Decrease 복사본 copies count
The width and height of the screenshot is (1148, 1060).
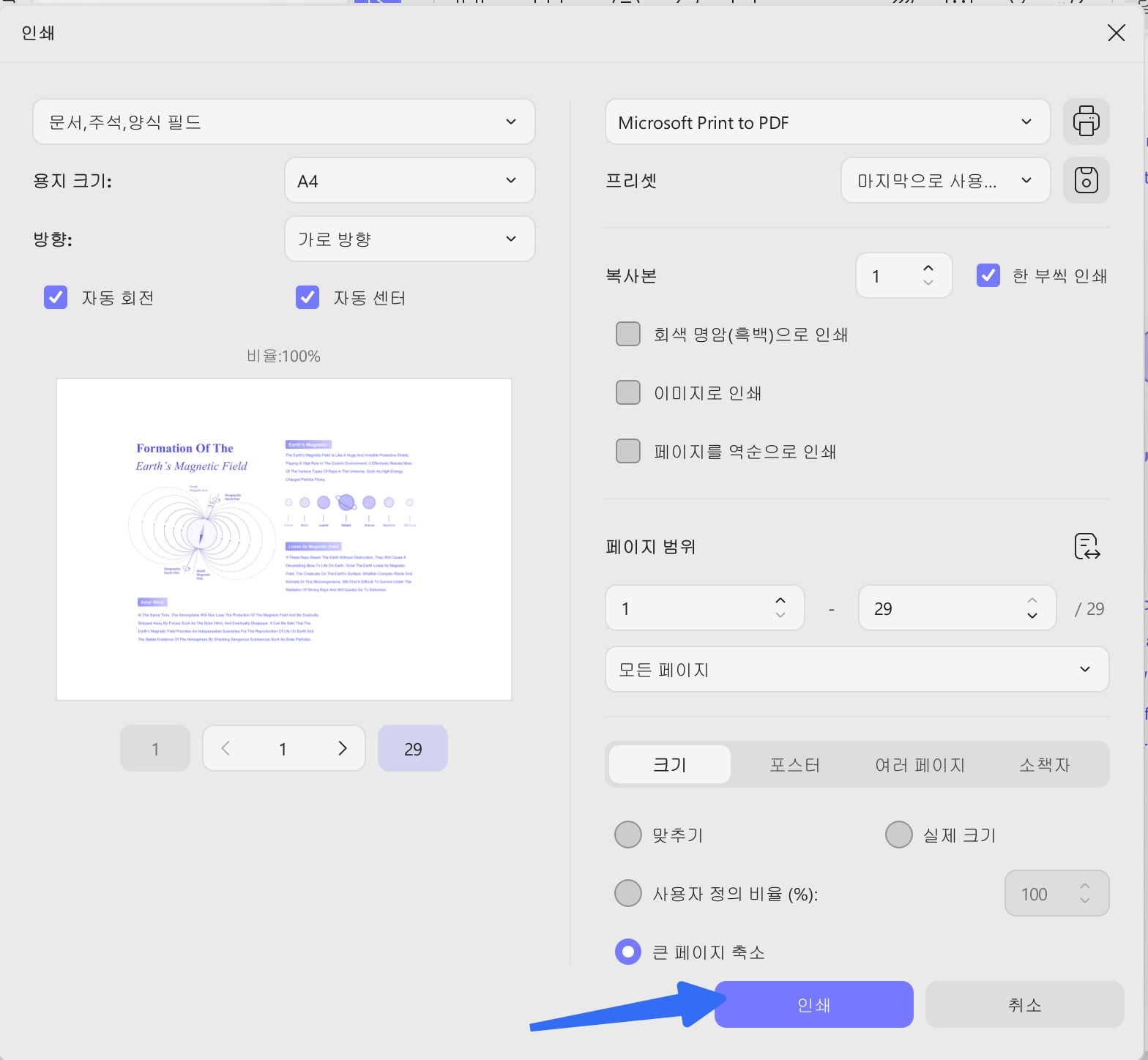pyautogui.click(x=928, y=283)
